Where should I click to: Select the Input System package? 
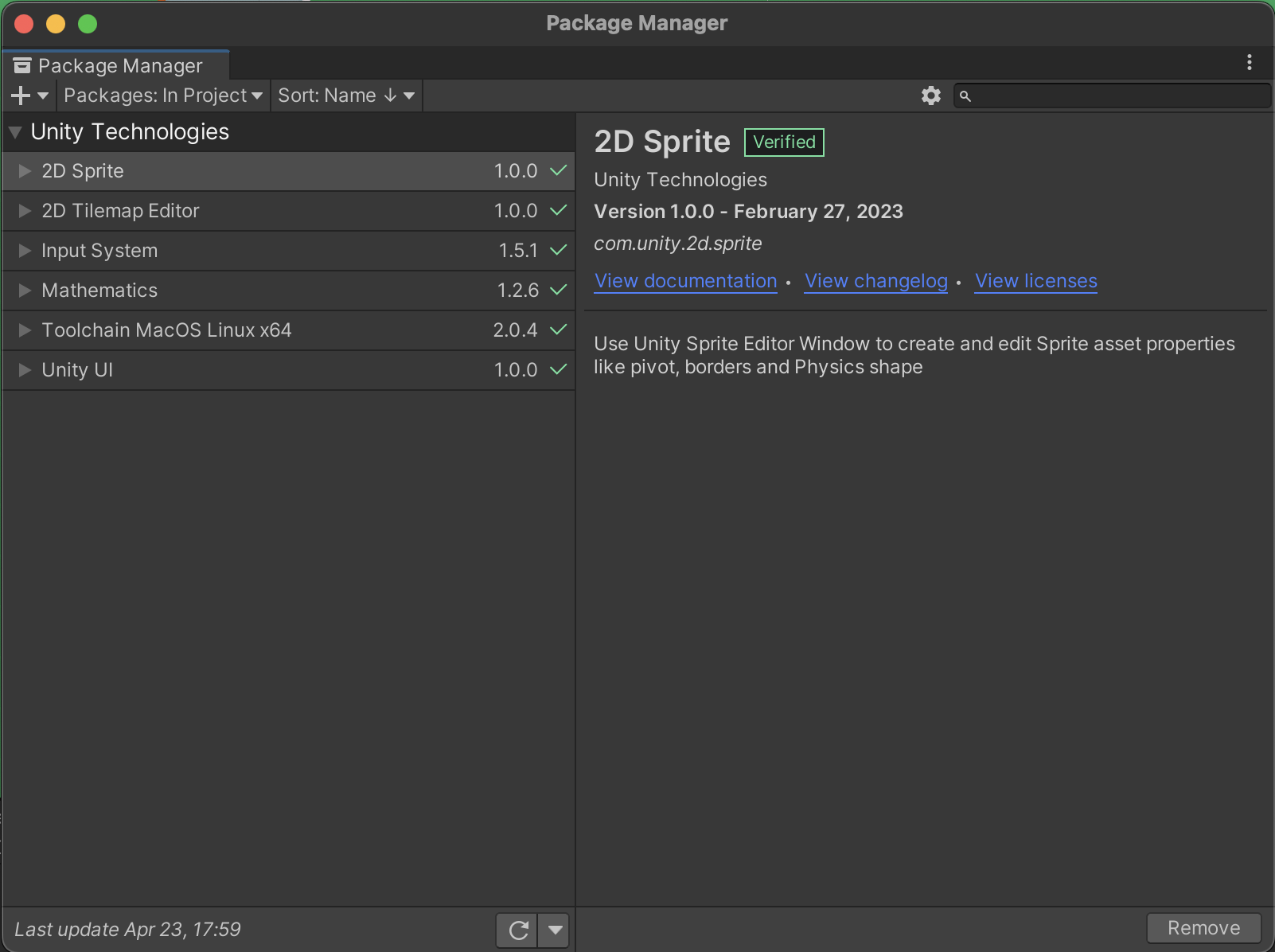288,251
